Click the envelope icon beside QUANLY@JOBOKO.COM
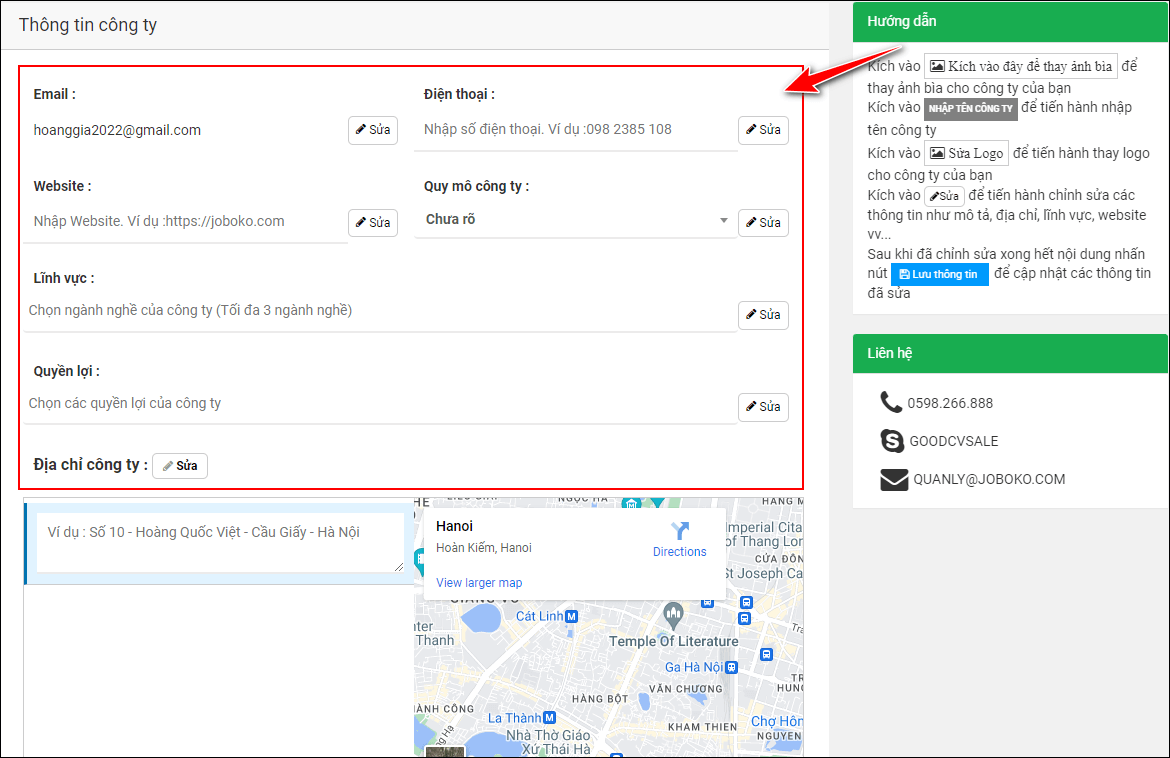 [894, 479]
